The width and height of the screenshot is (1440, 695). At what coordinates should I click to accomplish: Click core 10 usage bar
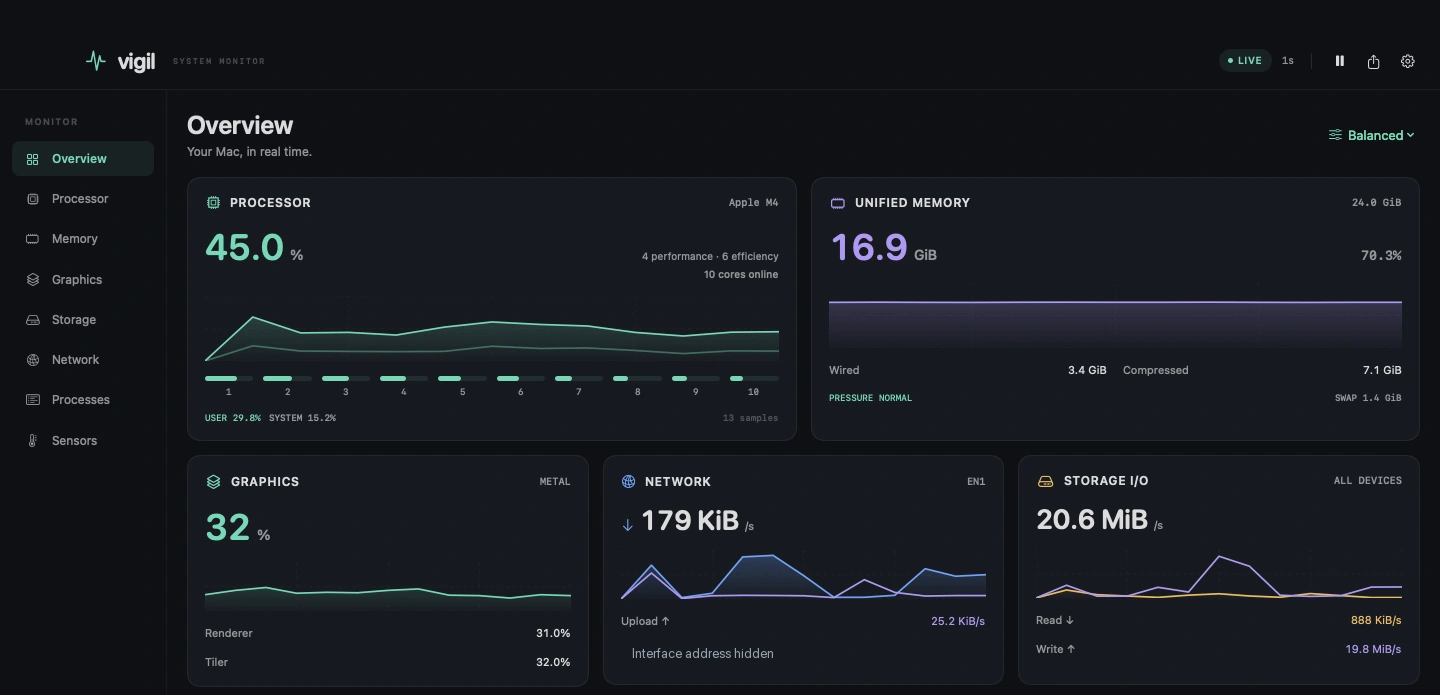point(754,379)
